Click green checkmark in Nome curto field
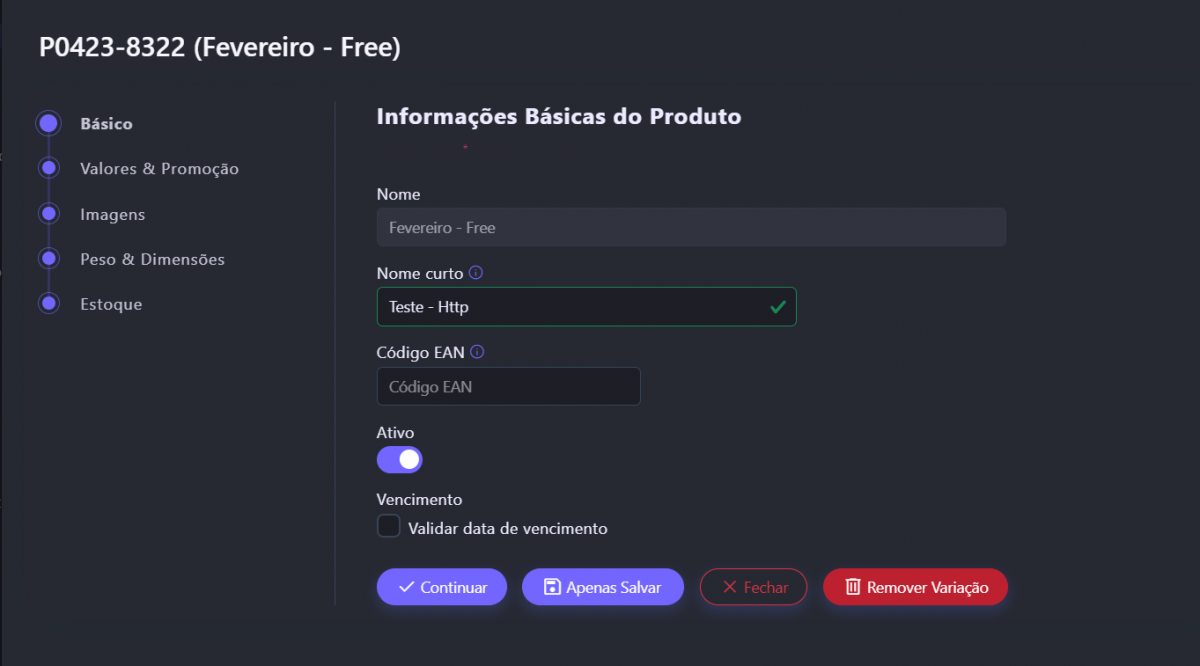1200x666 pixels. tap(778, 307)
